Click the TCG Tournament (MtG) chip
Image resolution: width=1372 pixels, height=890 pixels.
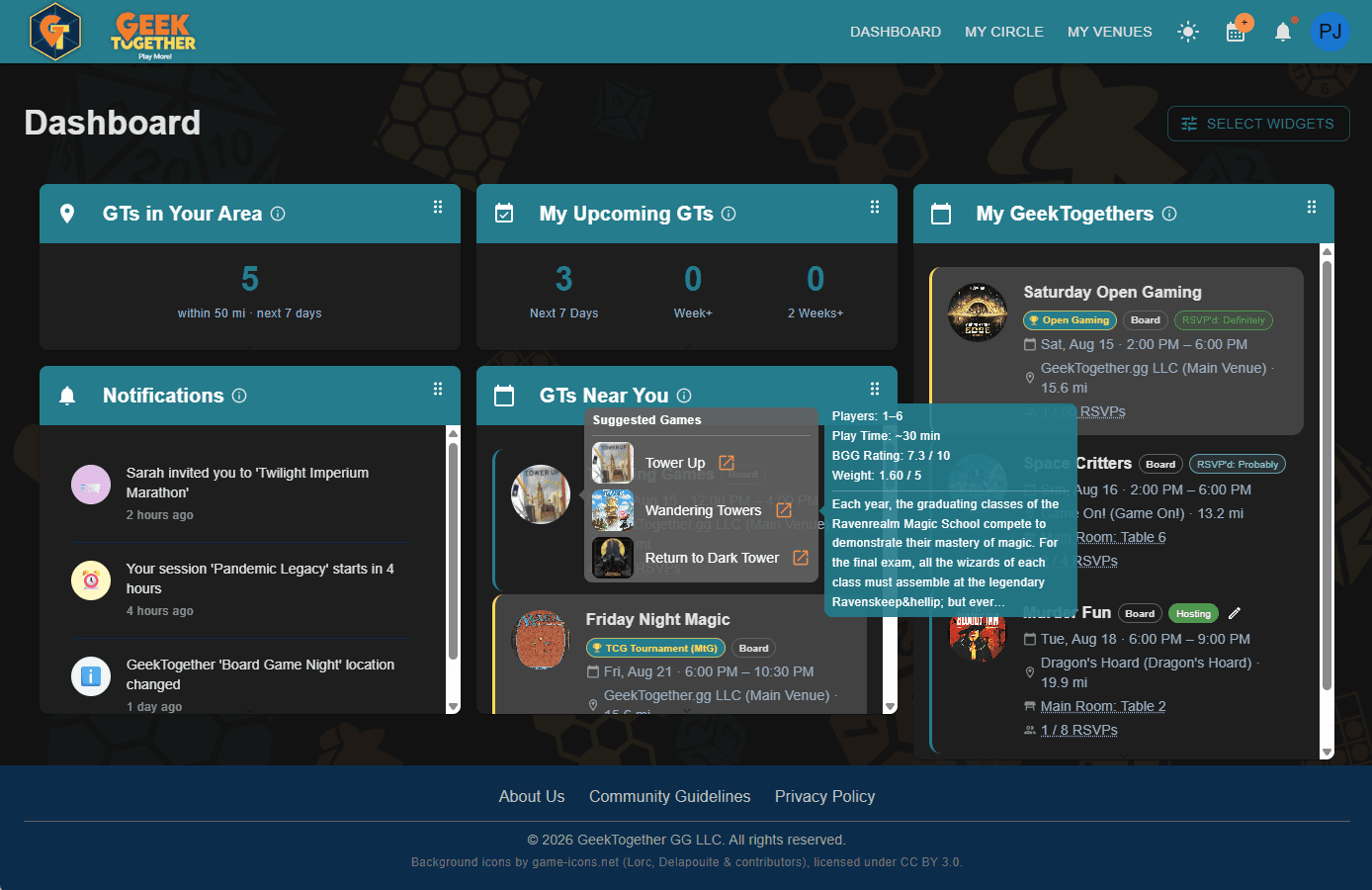[655, 648]
